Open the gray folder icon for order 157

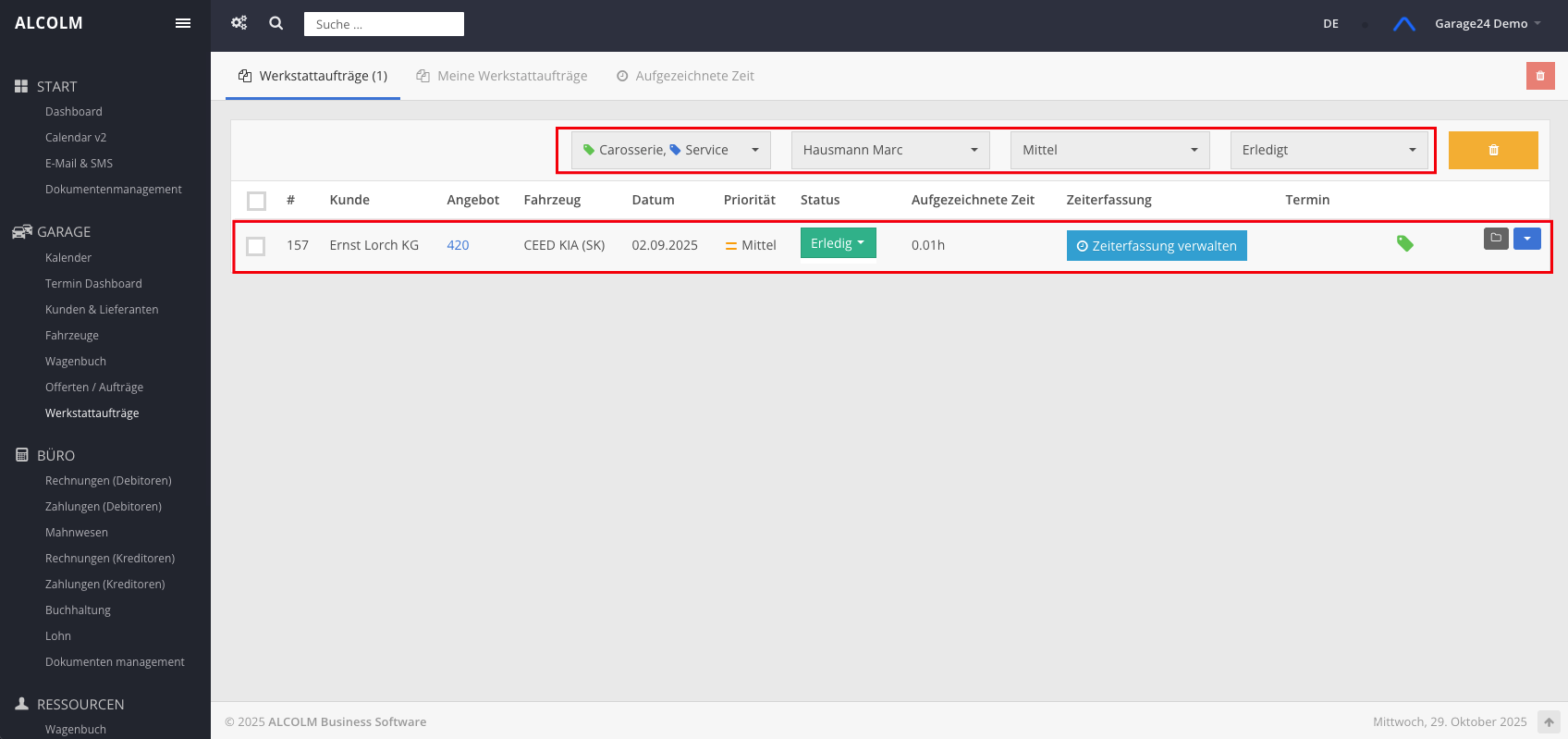pyautogui.click(x=1495, y=239)
